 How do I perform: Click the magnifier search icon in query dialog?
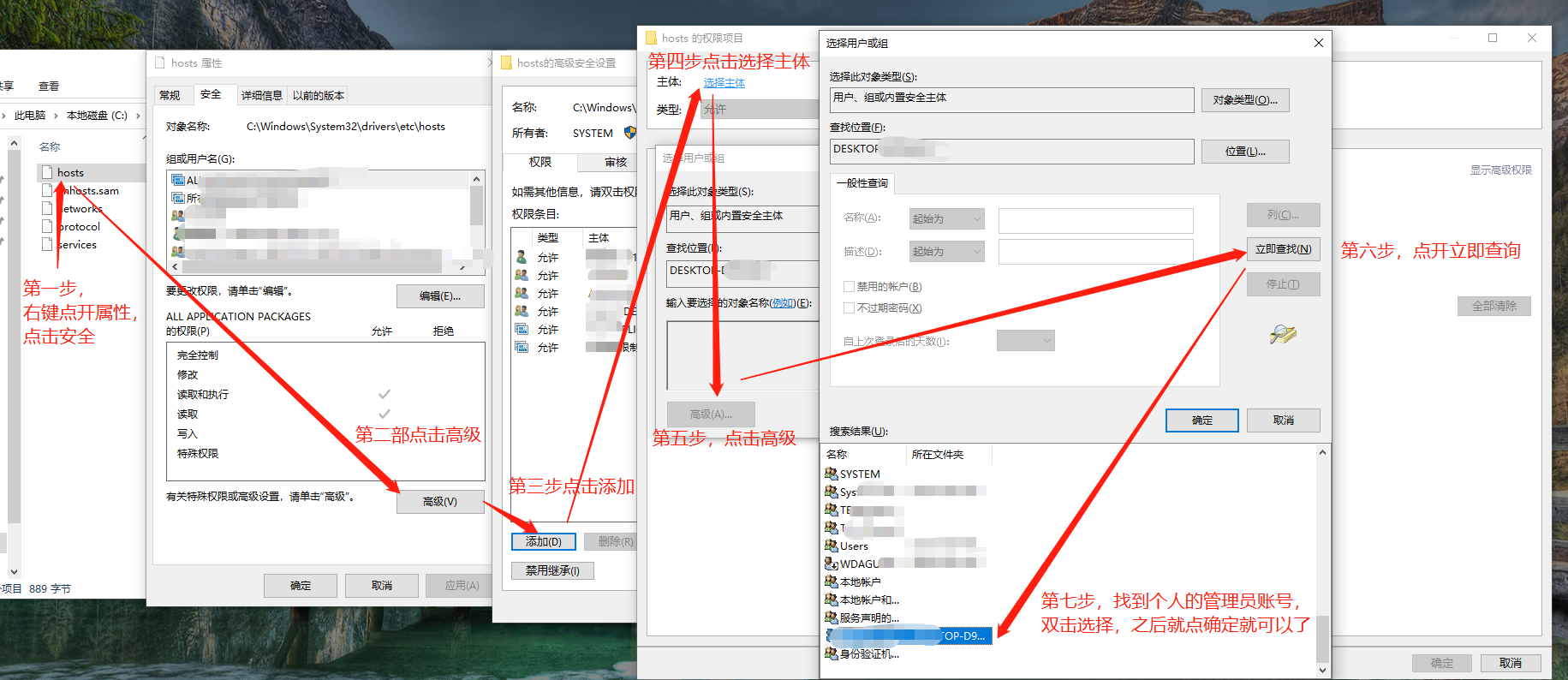point(1282,334)
